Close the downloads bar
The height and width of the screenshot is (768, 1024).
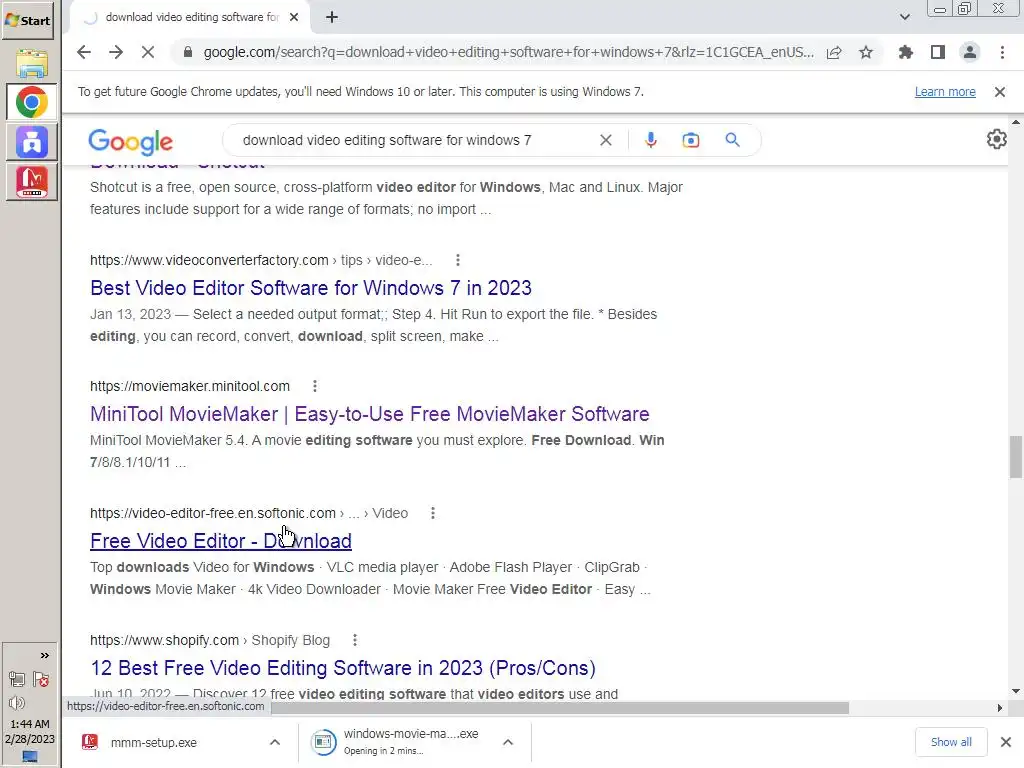tap(1006, 742)
